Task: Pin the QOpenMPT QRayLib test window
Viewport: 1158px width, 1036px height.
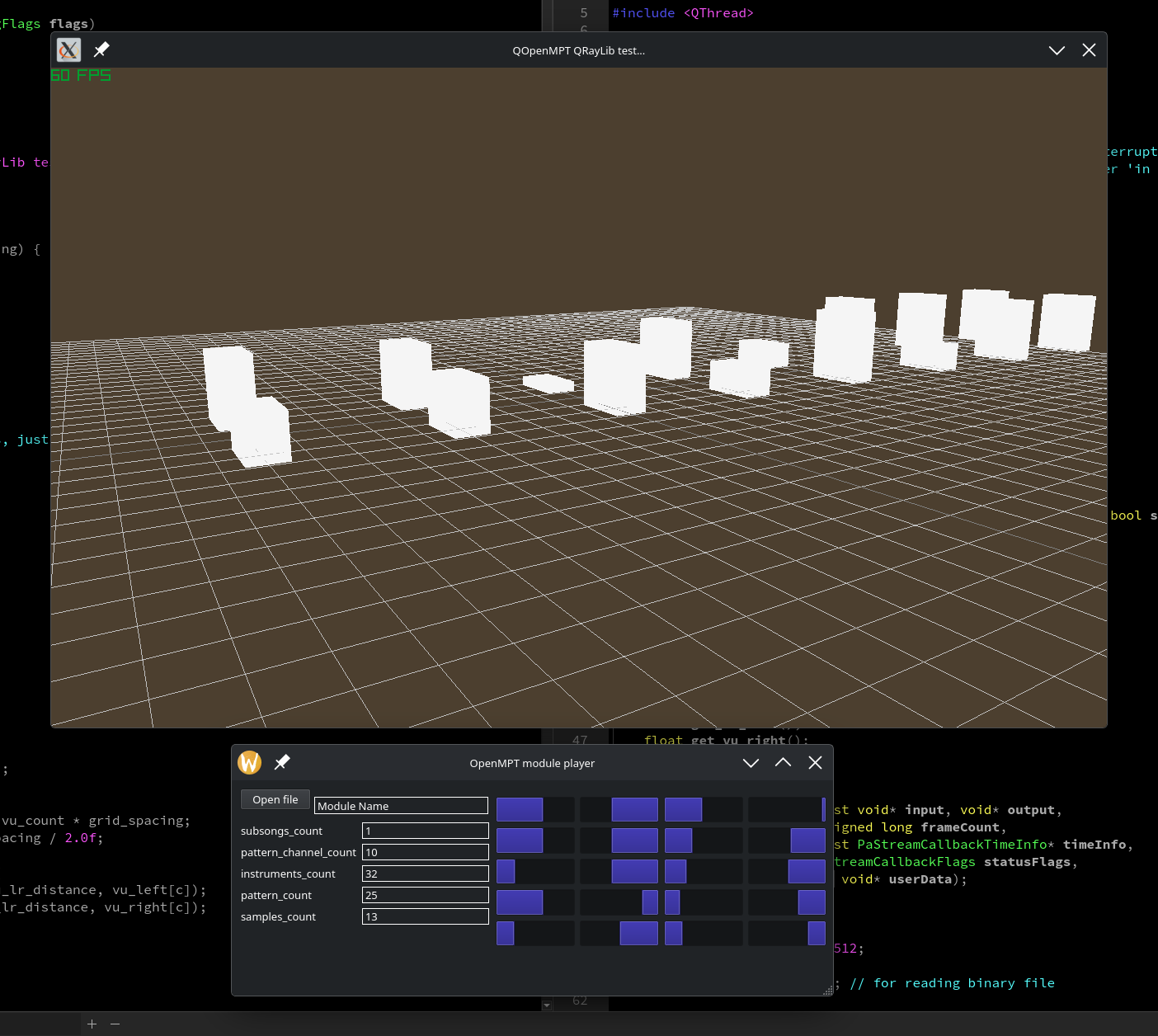Action: (x=101, y=50)
